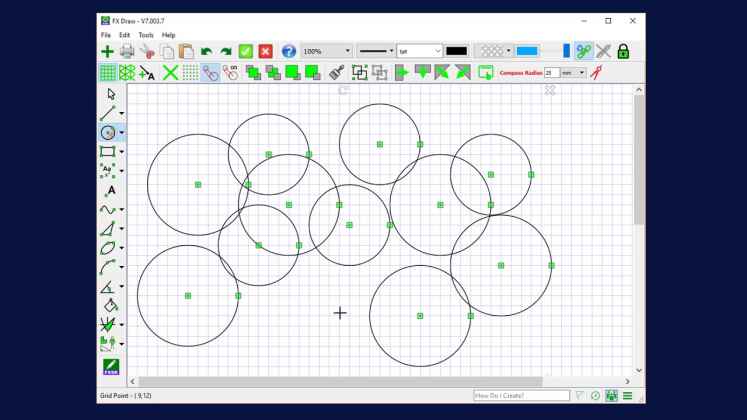The width and height of the screenshot is (747, 420).
Task: Toggle the green padlock lock
Action: click(x=623, y=51)
